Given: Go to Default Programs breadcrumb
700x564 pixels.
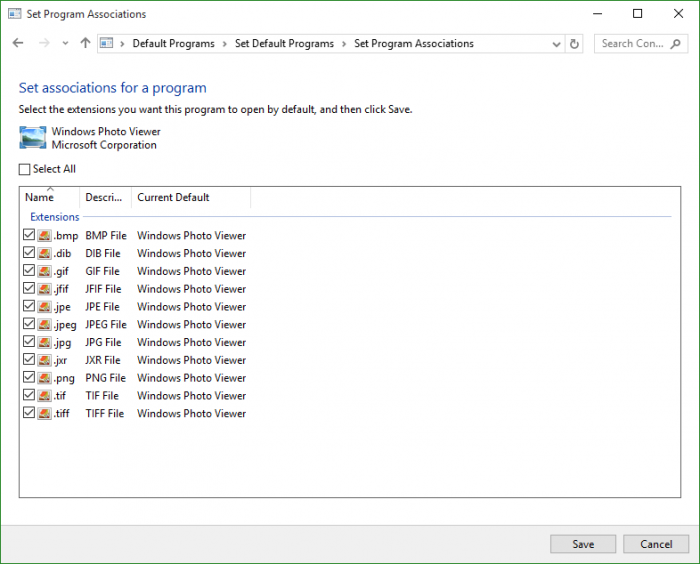Looking at the screenshot, I should (173, 44).
